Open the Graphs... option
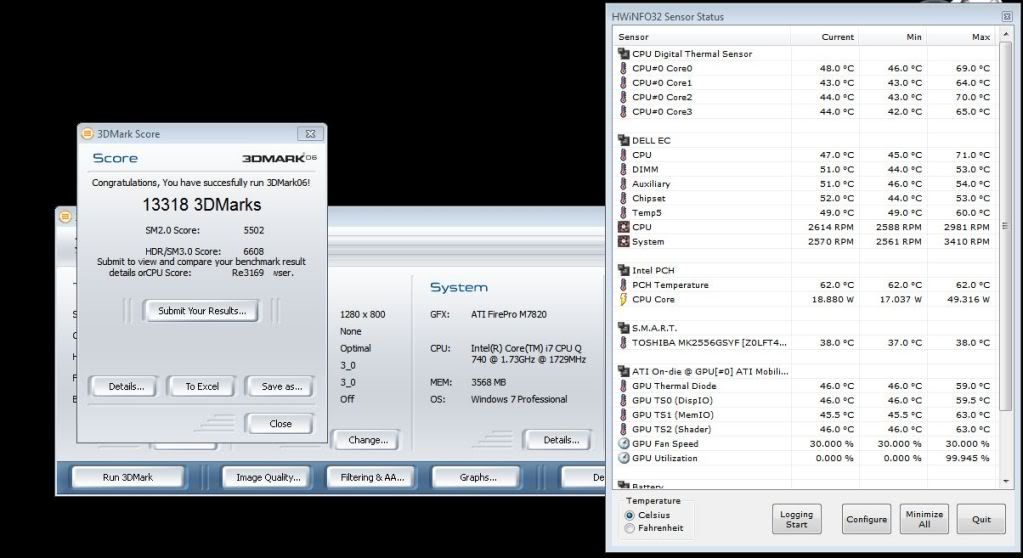The width and height of the screenshot is (1023, 558). [x=478, y=477]
